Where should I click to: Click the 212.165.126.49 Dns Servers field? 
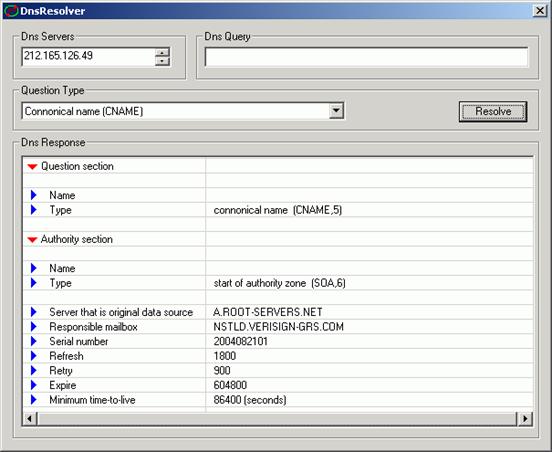pyautogui.click(x=88, y=56)
